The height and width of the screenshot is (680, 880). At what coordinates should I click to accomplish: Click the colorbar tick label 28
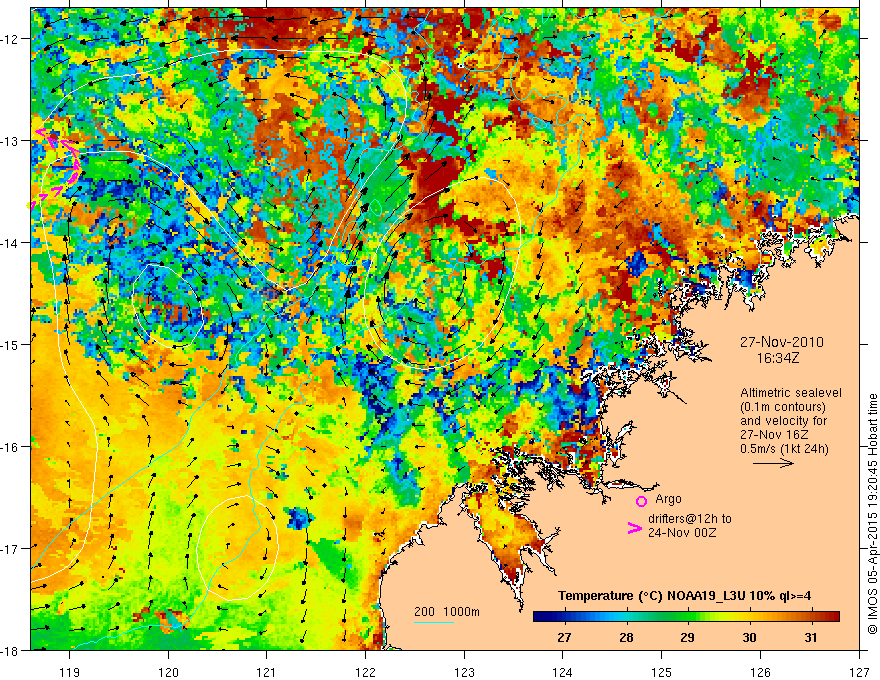pos(626,638)
